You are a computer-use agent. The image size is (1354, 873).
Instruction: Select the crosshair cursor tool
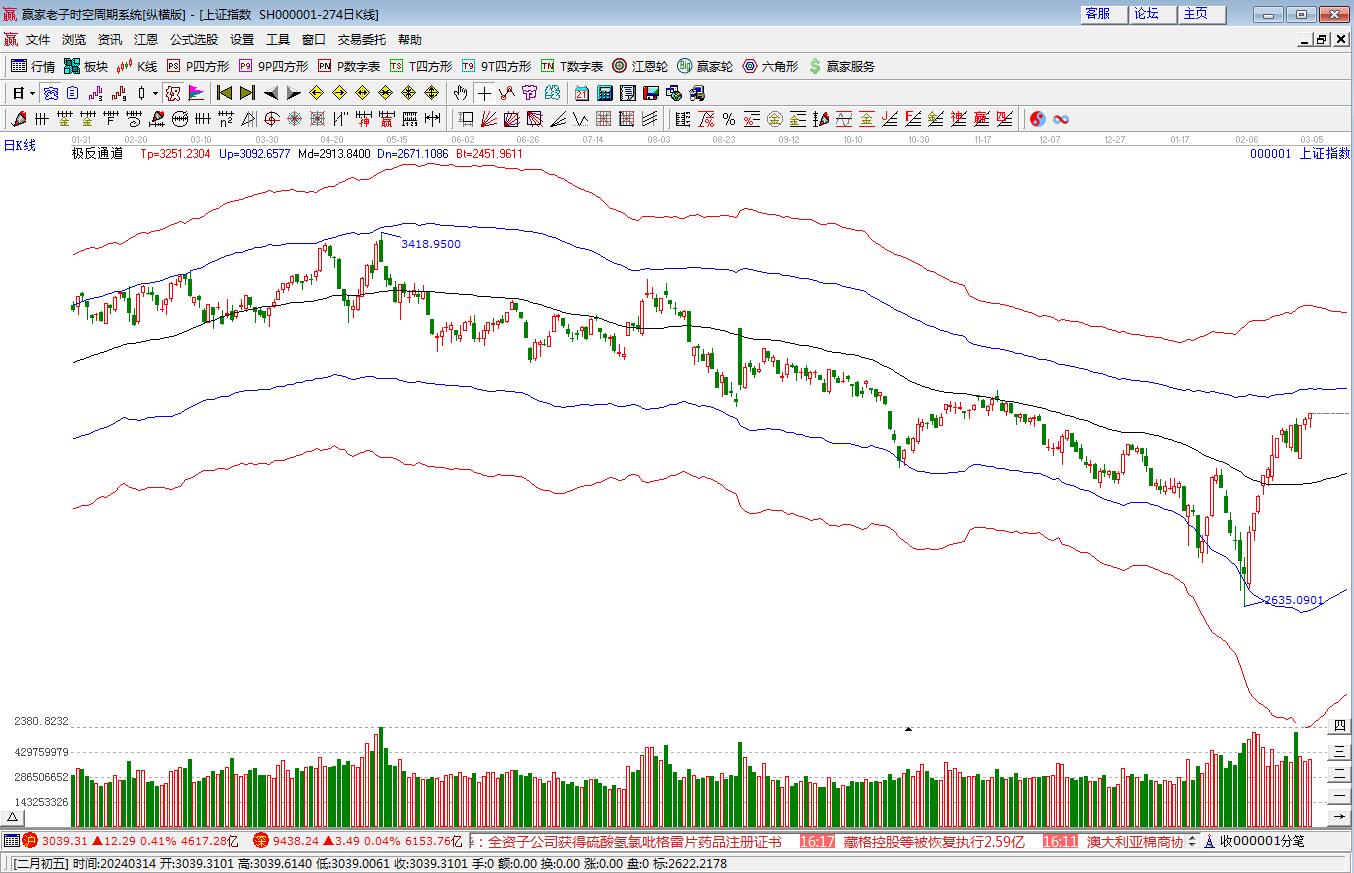coord(484,93)
